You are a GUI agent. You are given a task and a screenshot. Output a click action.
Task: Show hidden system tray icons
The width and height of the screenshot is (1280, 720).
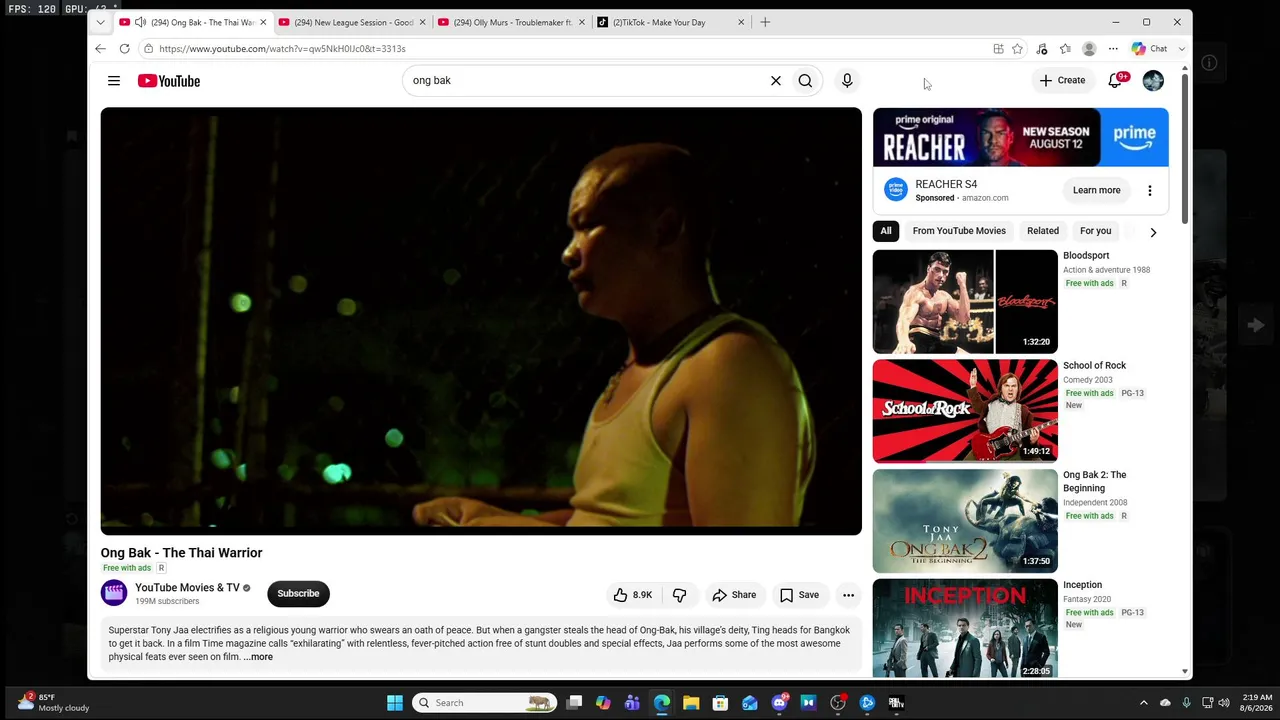pos(1144,703)
